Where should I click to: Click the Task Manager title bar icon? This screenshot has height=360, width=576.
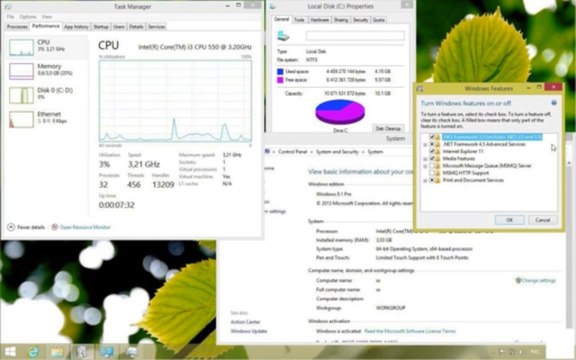click(8, 6)
